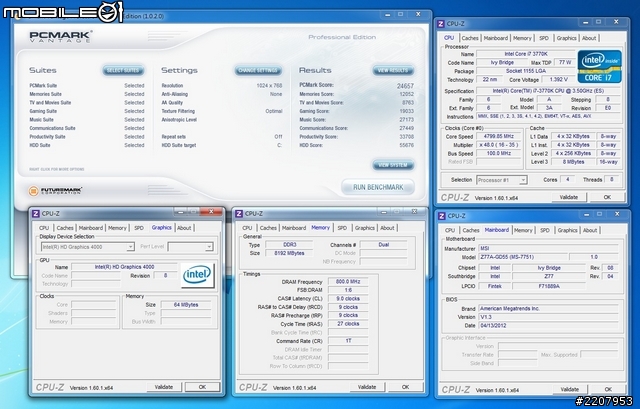Click OK in the Mainboard window

tap(608, 389)
